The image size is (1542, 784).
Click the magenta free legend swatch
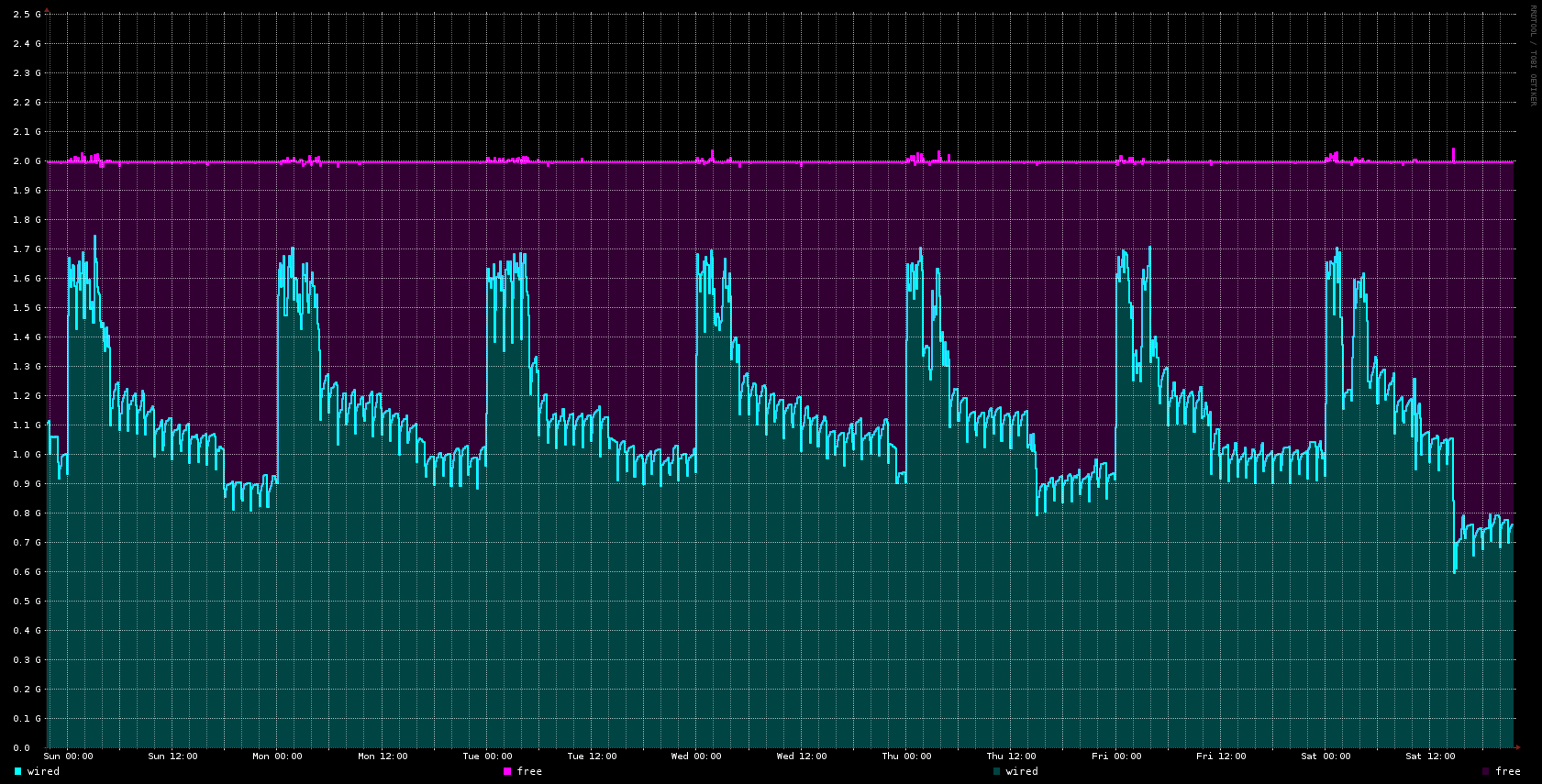click(507, 771)
